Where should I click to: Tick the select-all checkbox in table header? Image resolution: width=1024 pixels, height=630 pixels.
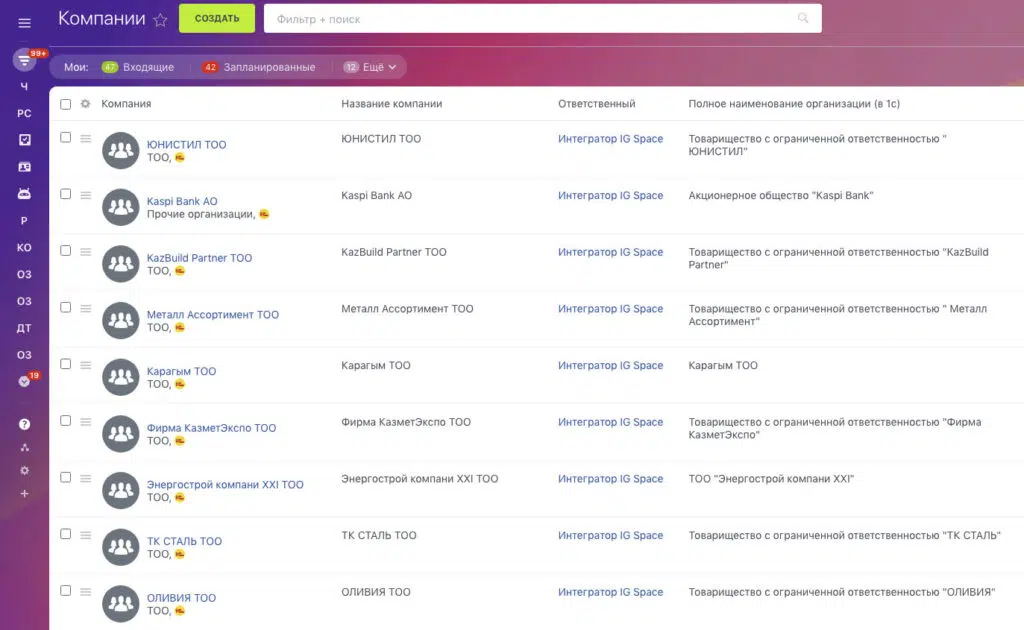pos(66,104)
